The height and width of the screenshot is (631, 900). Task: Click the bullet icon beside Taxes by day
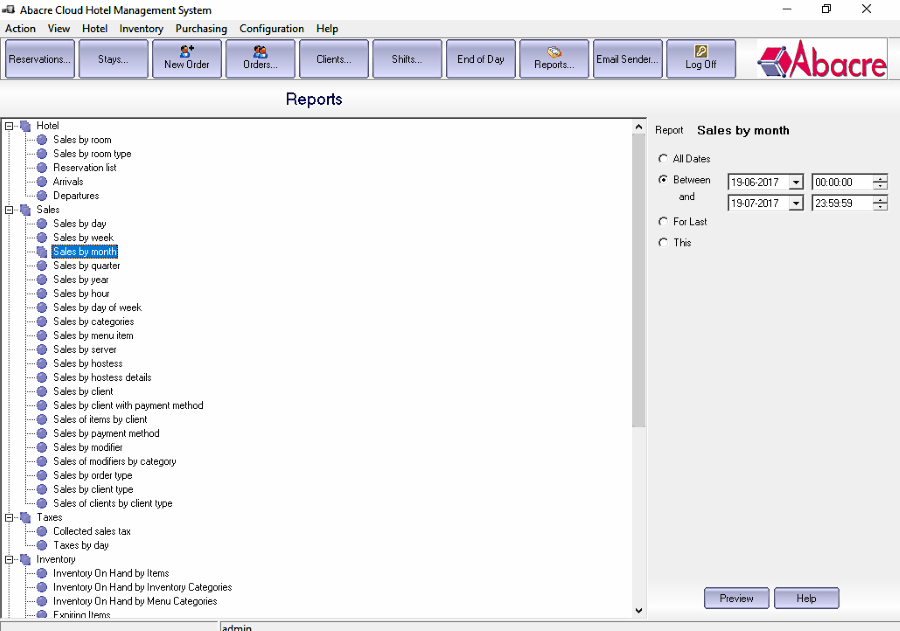(x=42, y=545)
